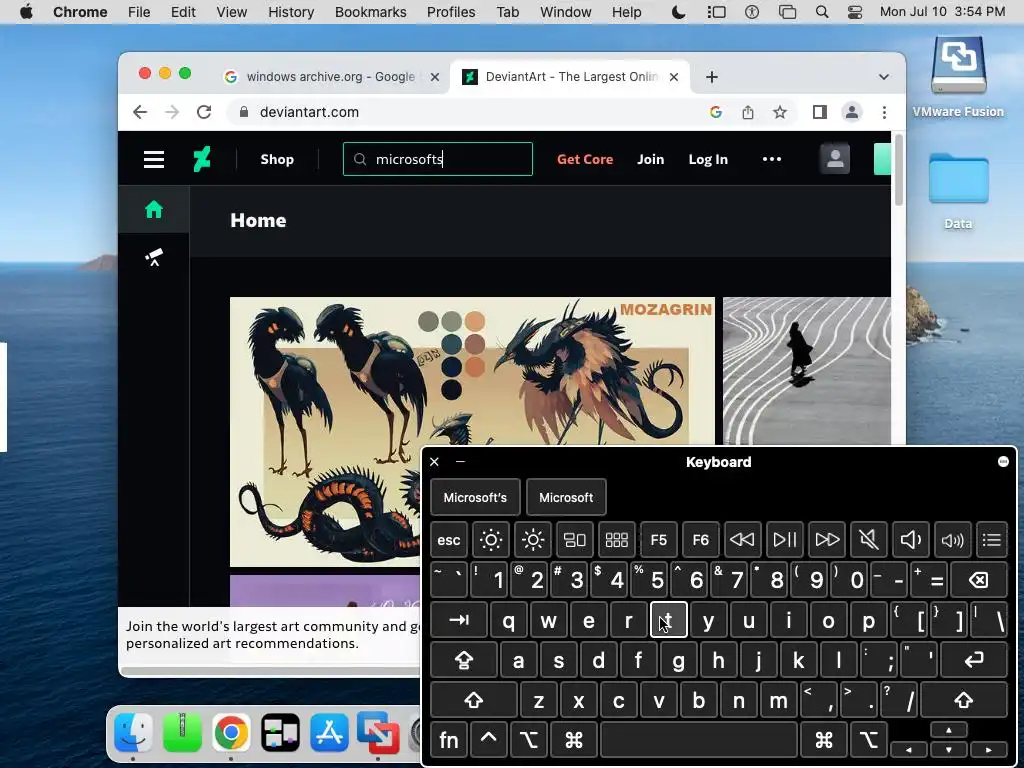Click brightness down key on keyboard
1024x768 pixels.
(x=490, y=540)
